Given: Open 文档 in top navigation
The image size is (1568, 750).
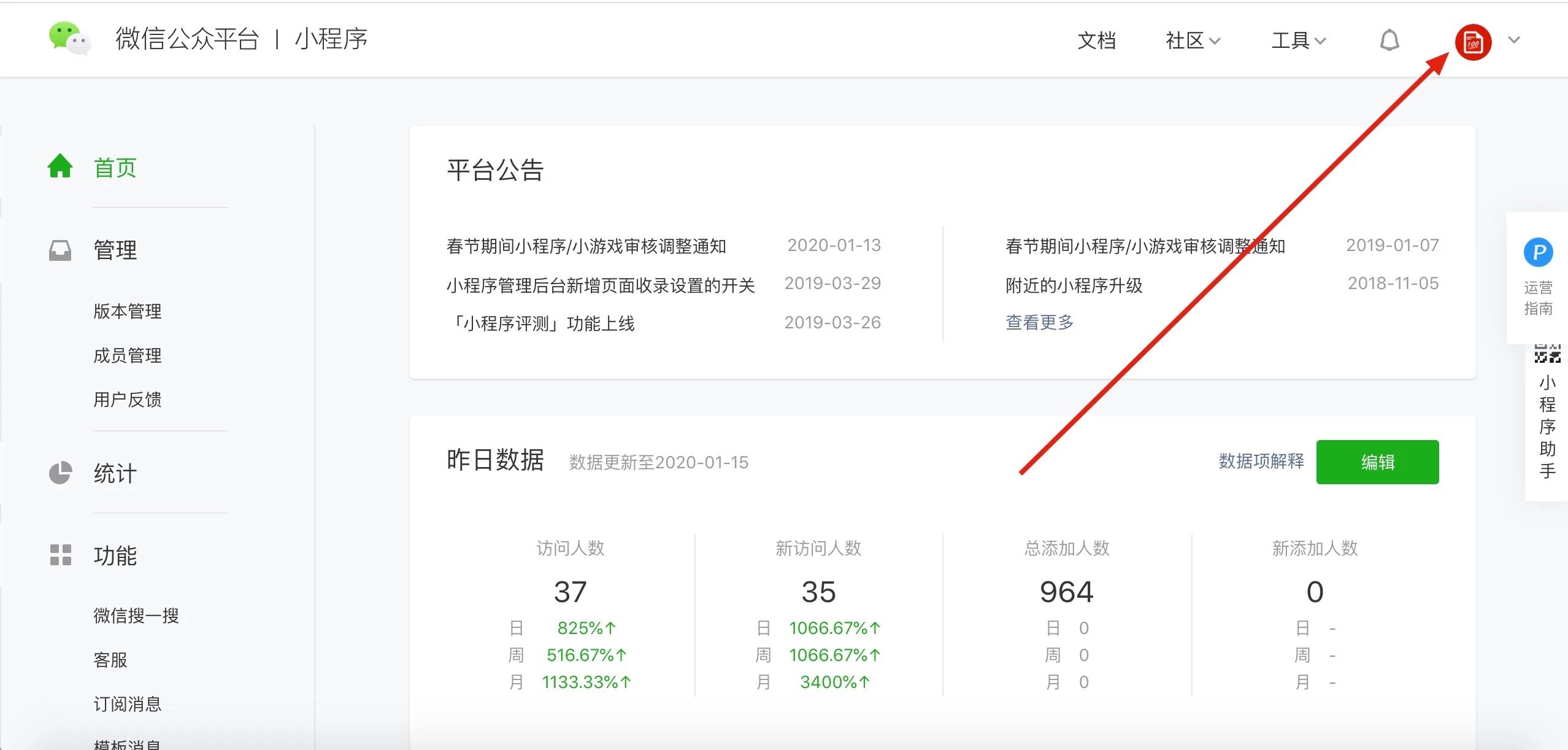Looking at the screenshot, I should point(1096,41).
